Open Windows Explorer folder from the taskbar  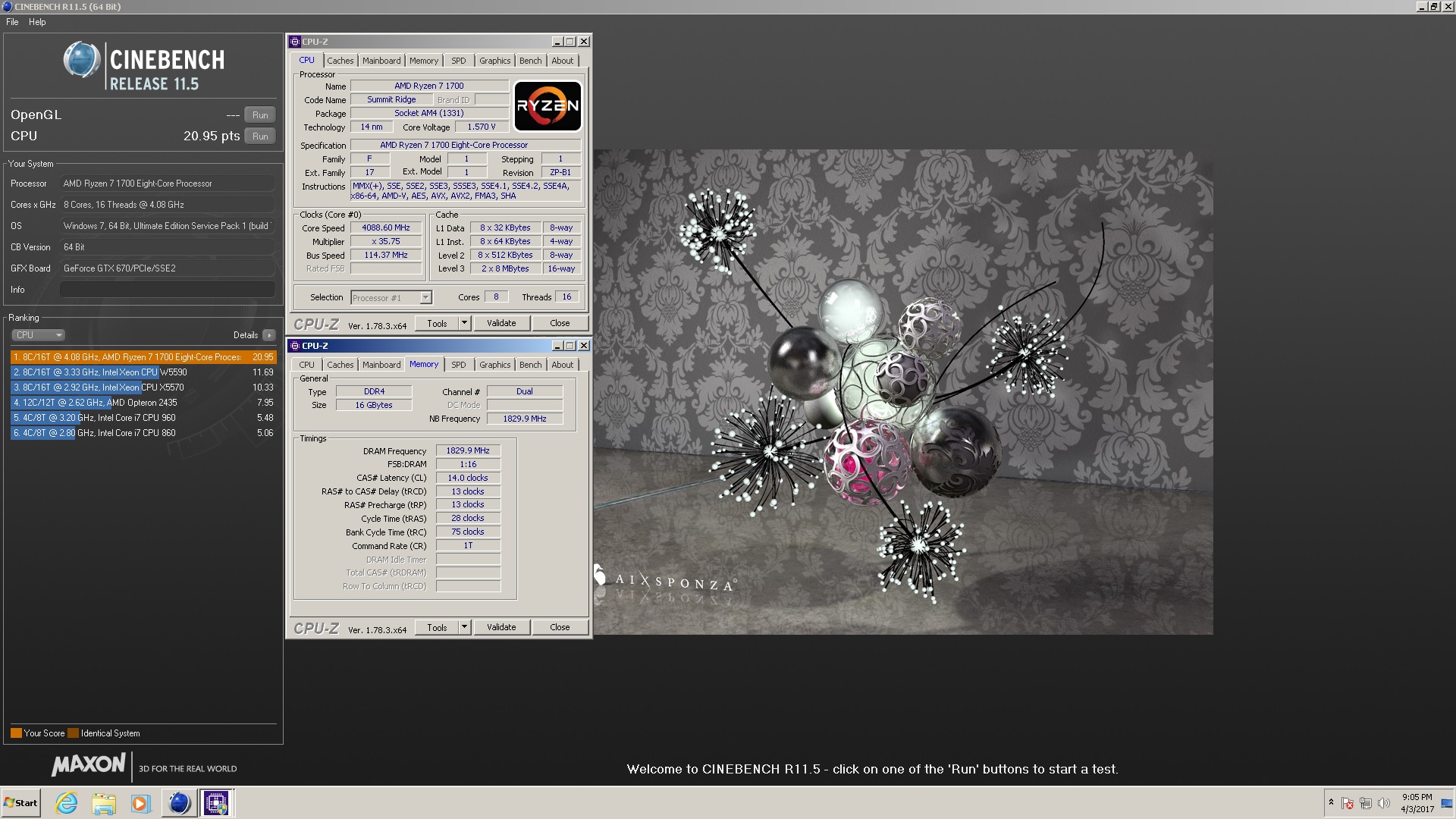[104, 803]
